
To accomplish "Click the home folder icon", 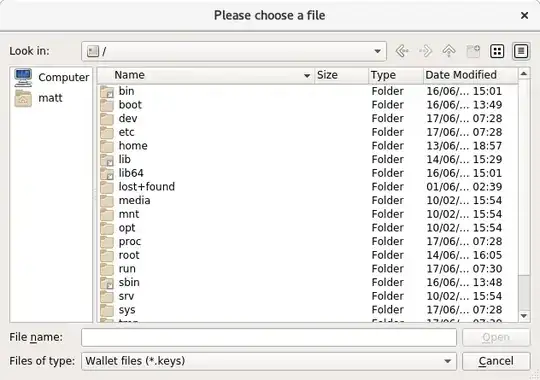I will [107, 146].
